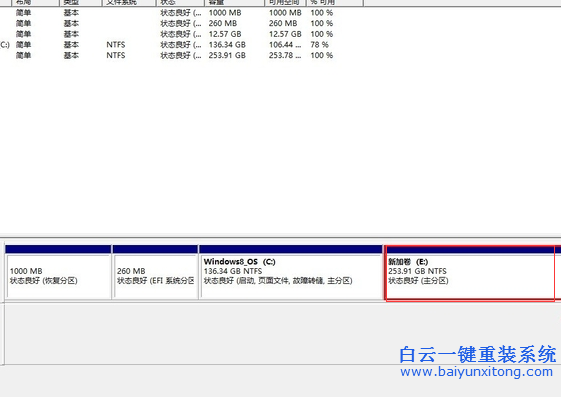This screenshot has width=561, height=397.
Task: Click 基本 type cell in 136.34 GB row
Action: (x=71, y=45)
